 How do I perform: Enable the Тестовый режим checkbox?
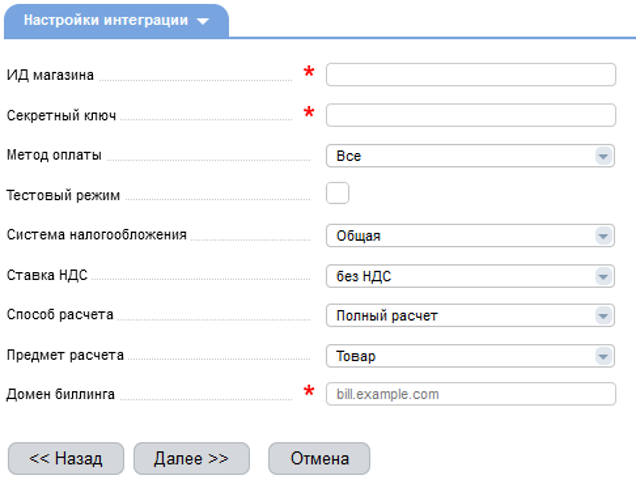click(x=338, y=194)
